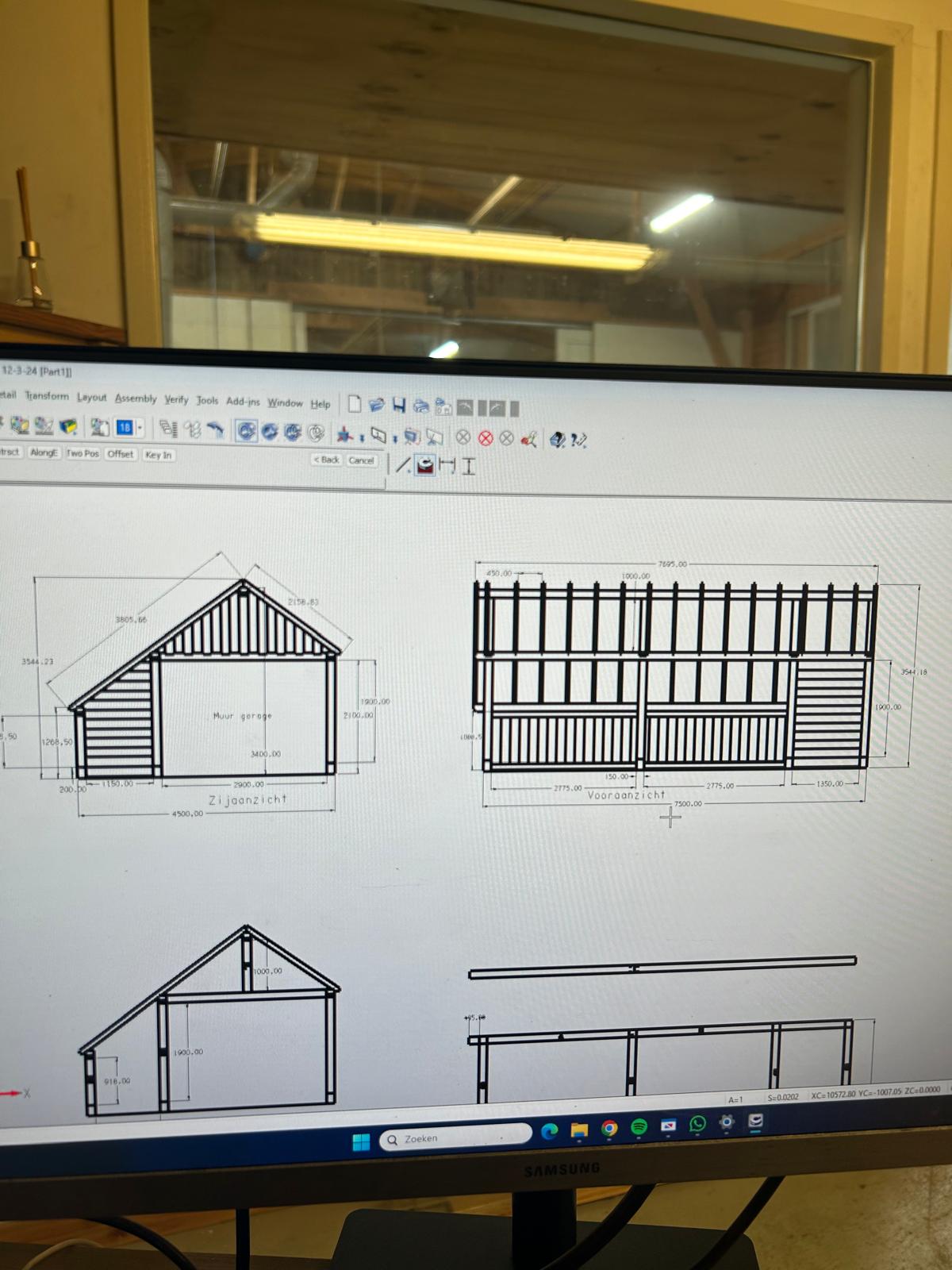Expand the dropdown arrow beside the red/blue star-shaped icon
The width and height of the screenshot is (952, 1270).
click(x=362, y=437)
